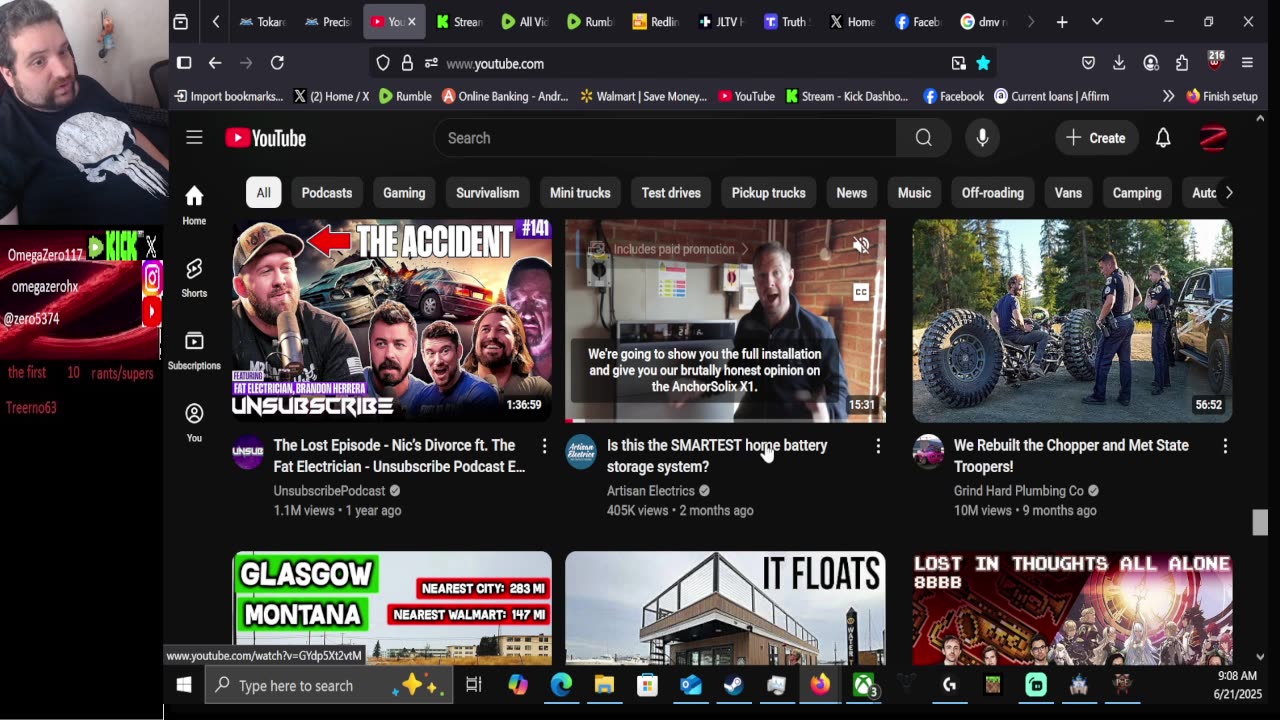This screenshot has width=1280, height=720.
Task: Open Subscriptions in the YouTube sidebar
Action: tap(194, 351)
